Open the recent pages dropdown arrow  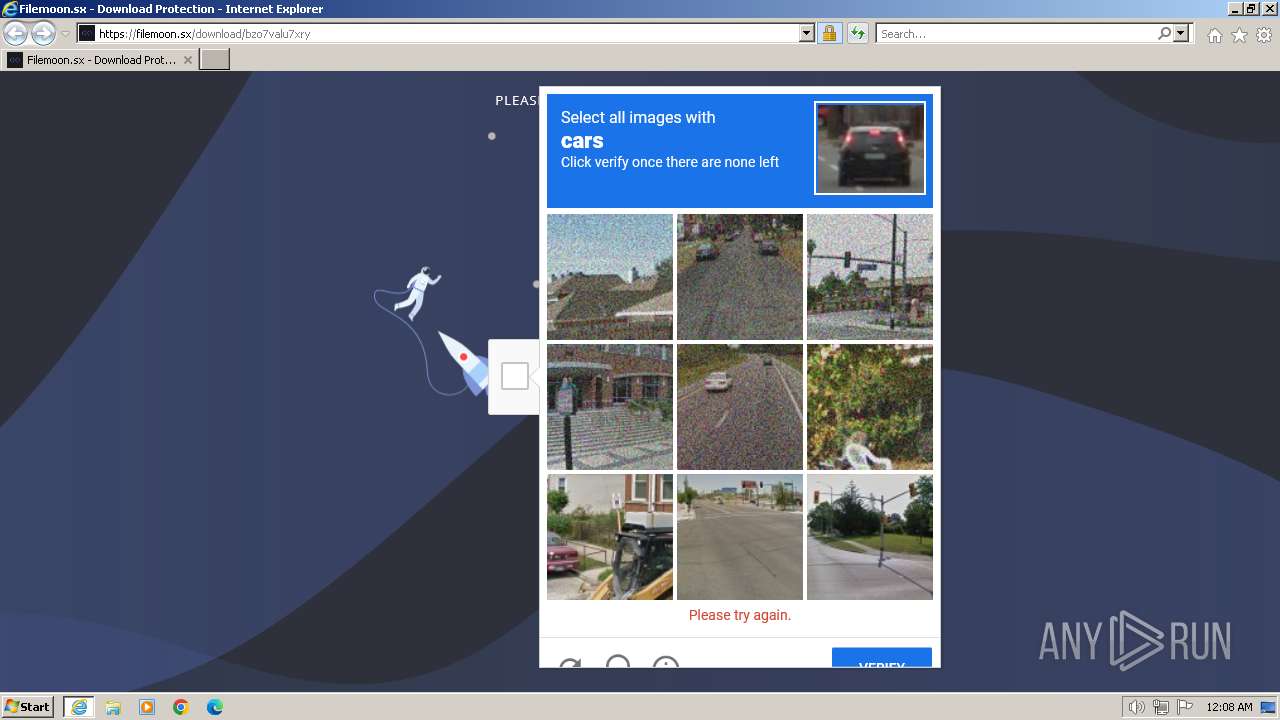click(65, 34)
